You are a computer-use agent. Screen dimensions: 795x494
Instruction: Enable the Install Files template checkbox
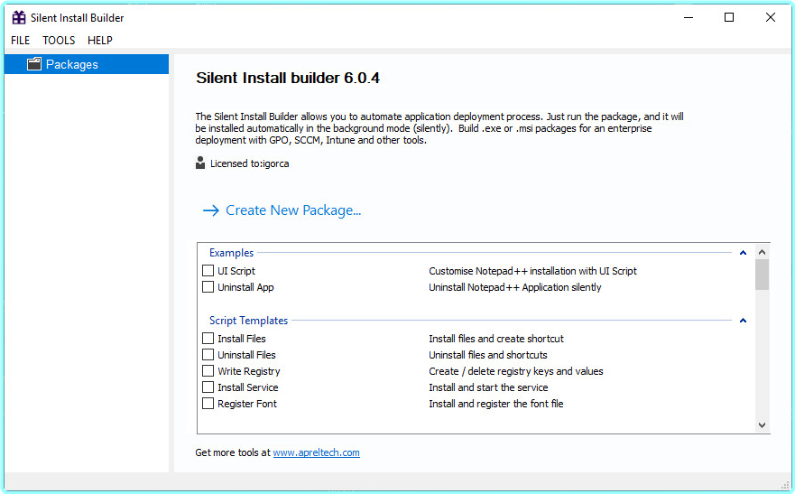click(x=208, y=338)
